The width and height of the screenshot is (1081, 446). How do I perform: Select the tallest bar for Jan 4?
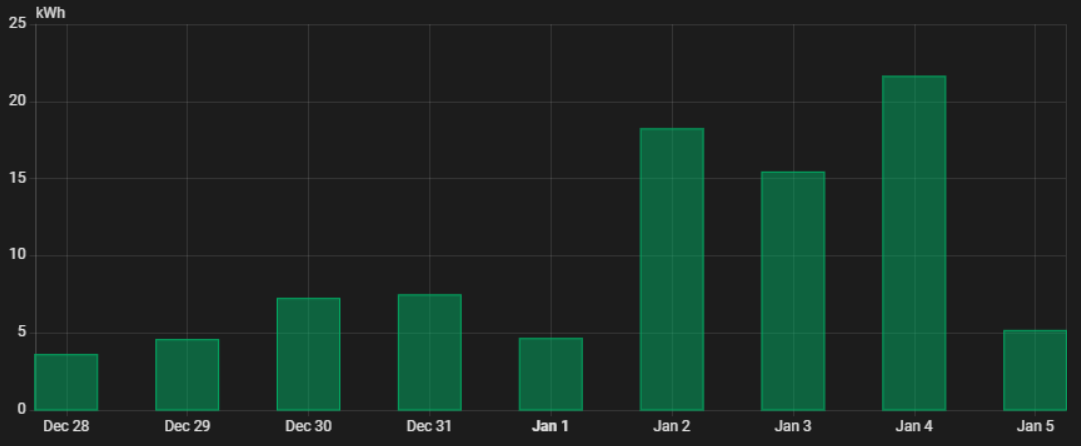tap(914, 243)
